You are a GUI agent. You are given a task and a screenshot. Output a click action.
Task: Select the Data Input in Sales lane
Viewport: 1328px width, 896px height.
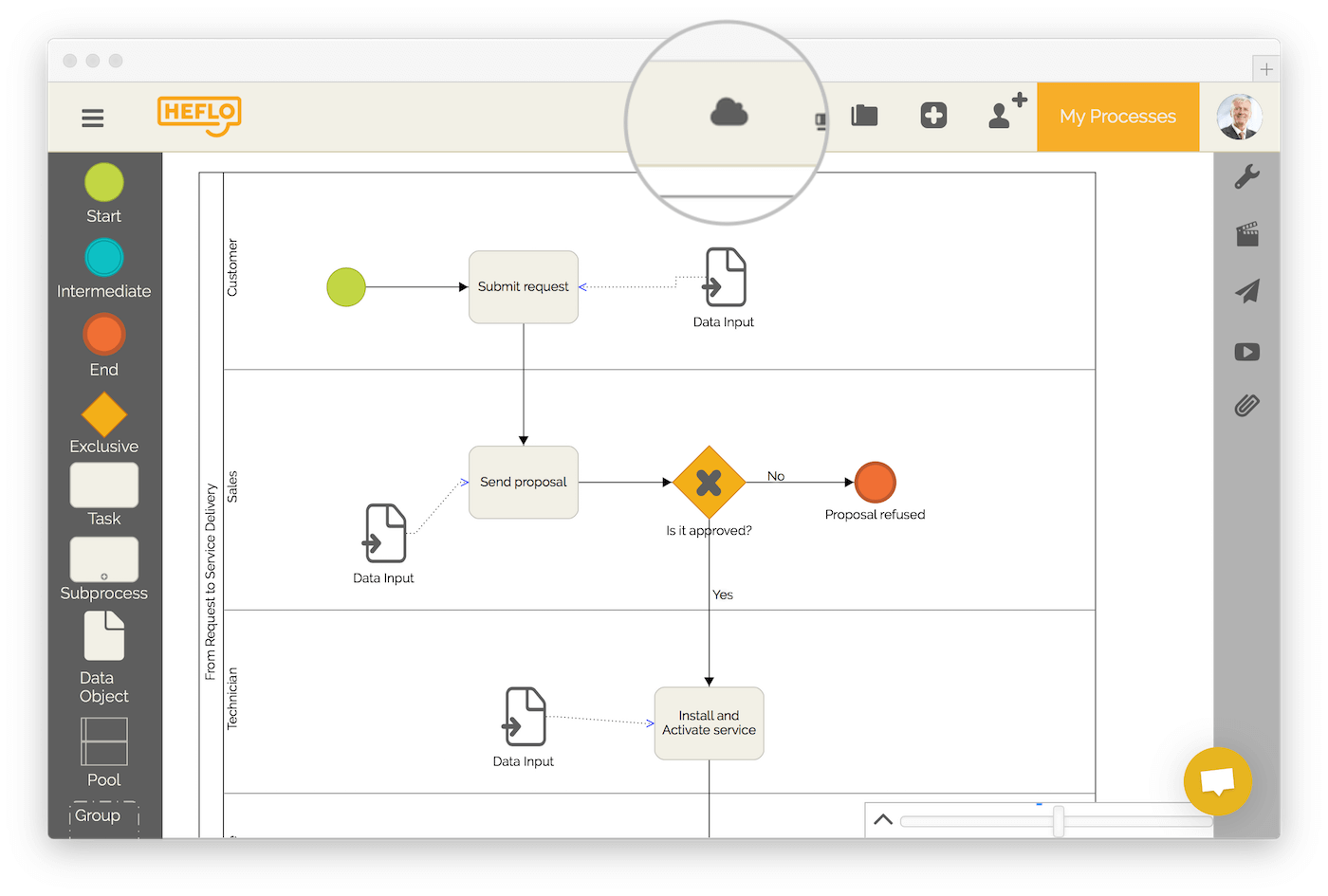(385, 533)
